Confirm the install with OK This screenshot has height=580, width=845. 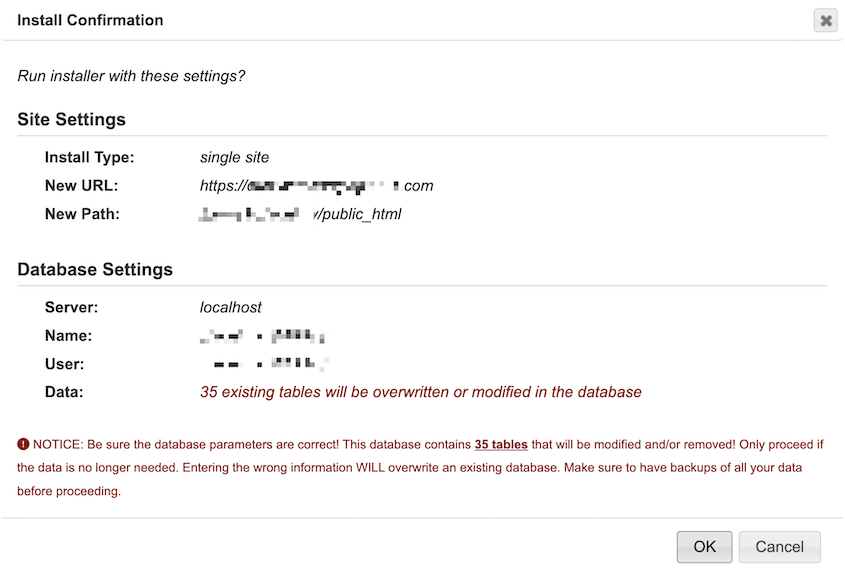704,547
